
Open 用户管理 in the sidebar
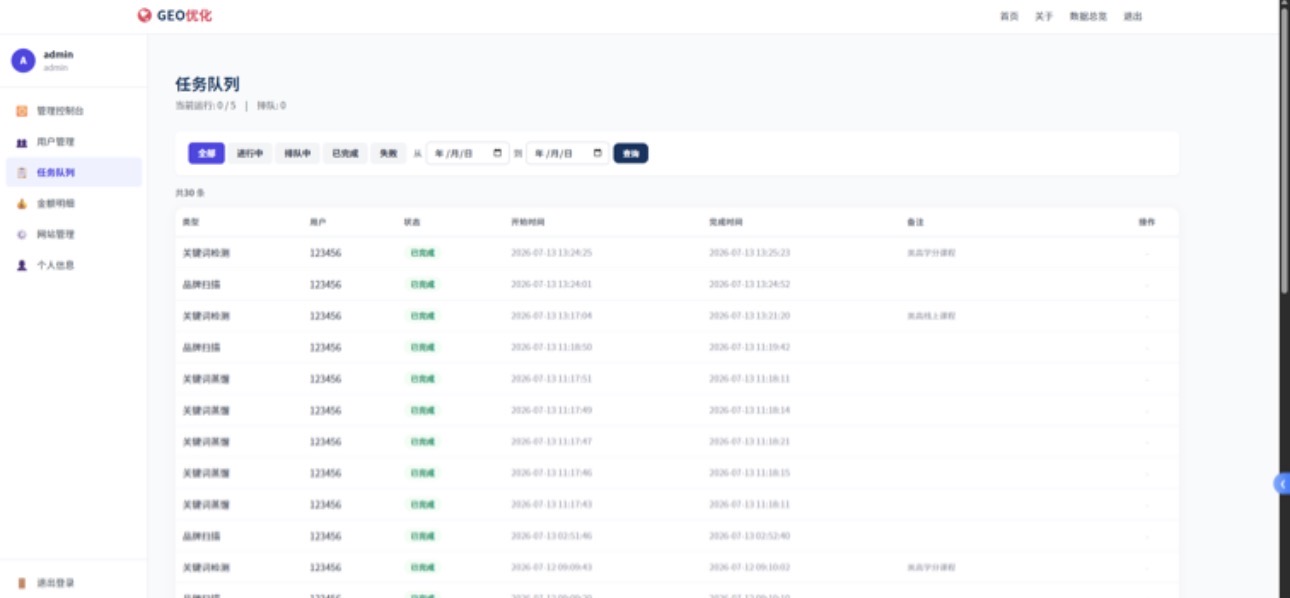click(74, 142)
